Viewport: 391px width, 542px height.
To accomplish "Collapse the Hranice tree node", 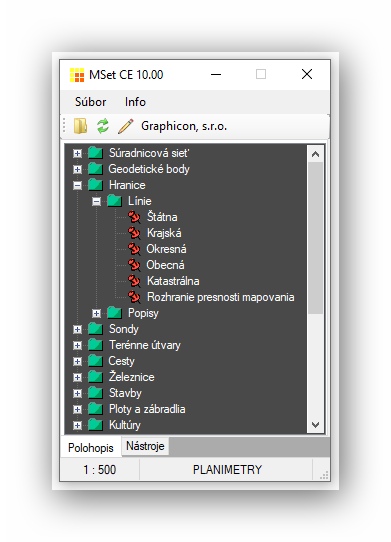I will pos(77,185).
